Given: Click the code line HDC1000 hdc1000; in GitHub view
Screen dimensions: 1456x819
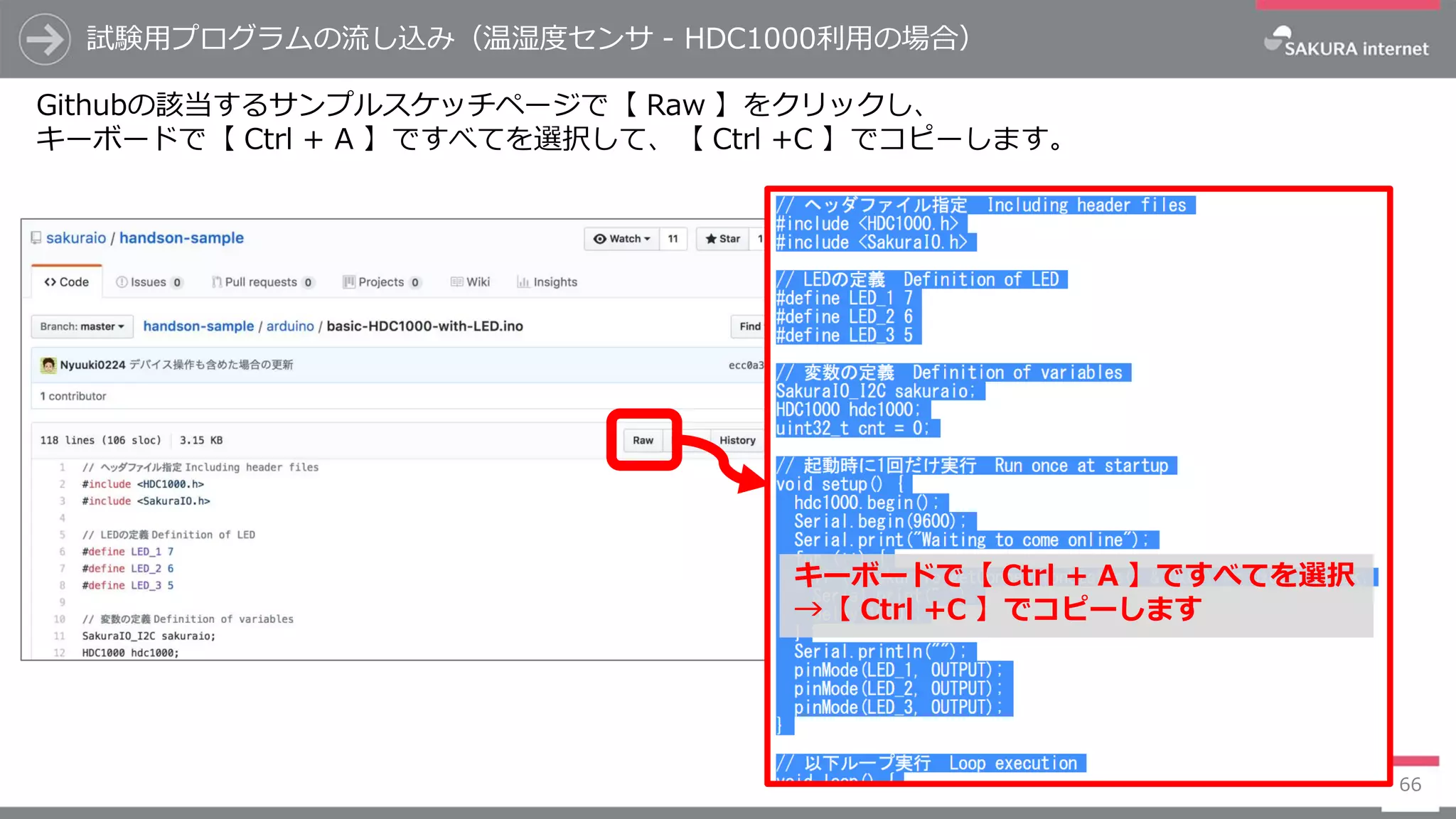Looking at the screenshot, I should tap(130, 653).
